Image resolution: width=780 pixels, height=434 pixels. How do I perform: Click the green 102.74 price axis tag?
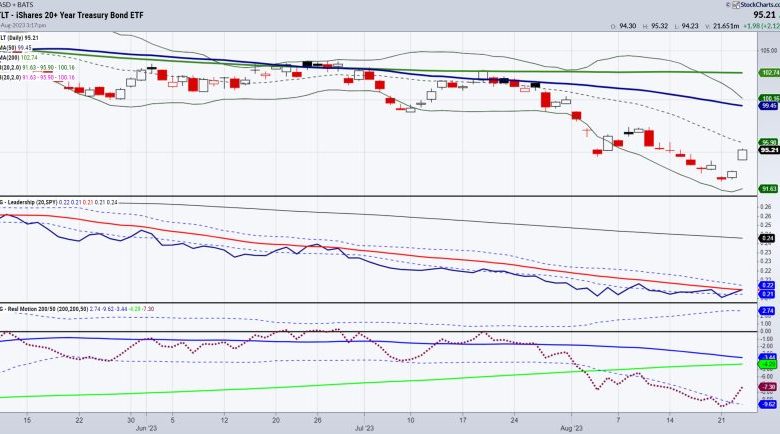[770, 73]
